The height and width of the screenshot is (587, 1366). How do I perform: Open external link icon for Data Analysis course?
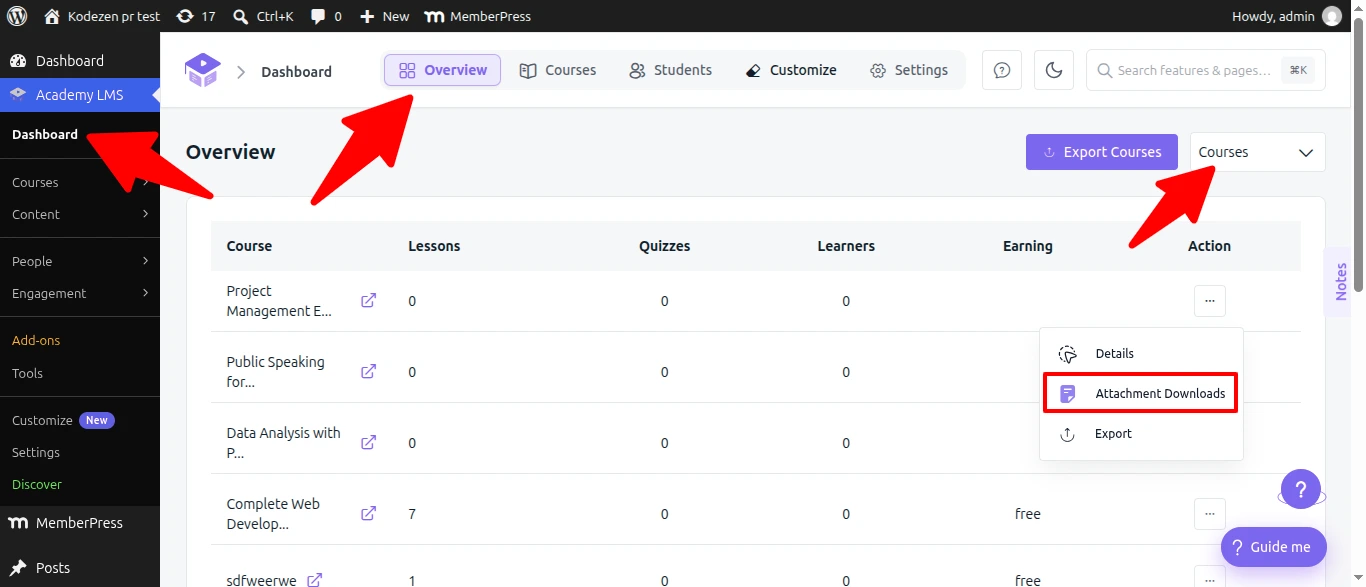(368, 442)
